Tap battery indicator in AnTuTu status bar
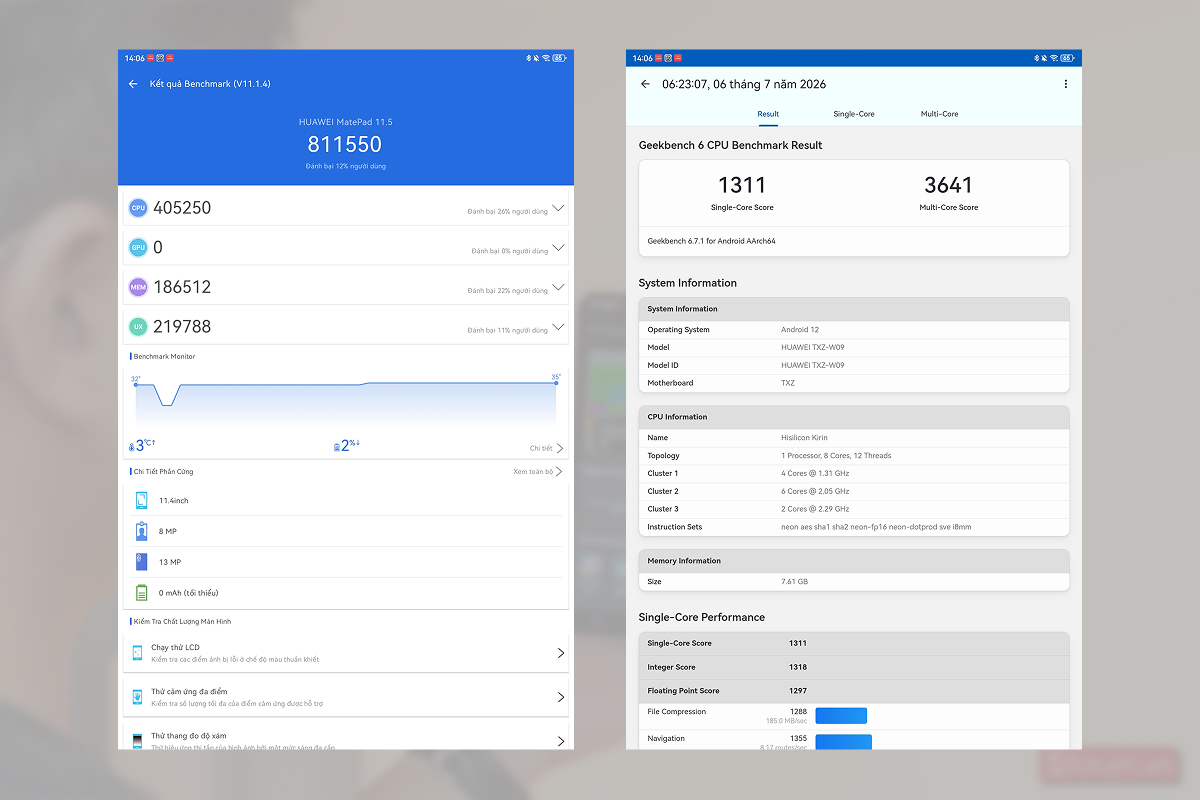This screenshot has width=1200, height=800. 559,58
